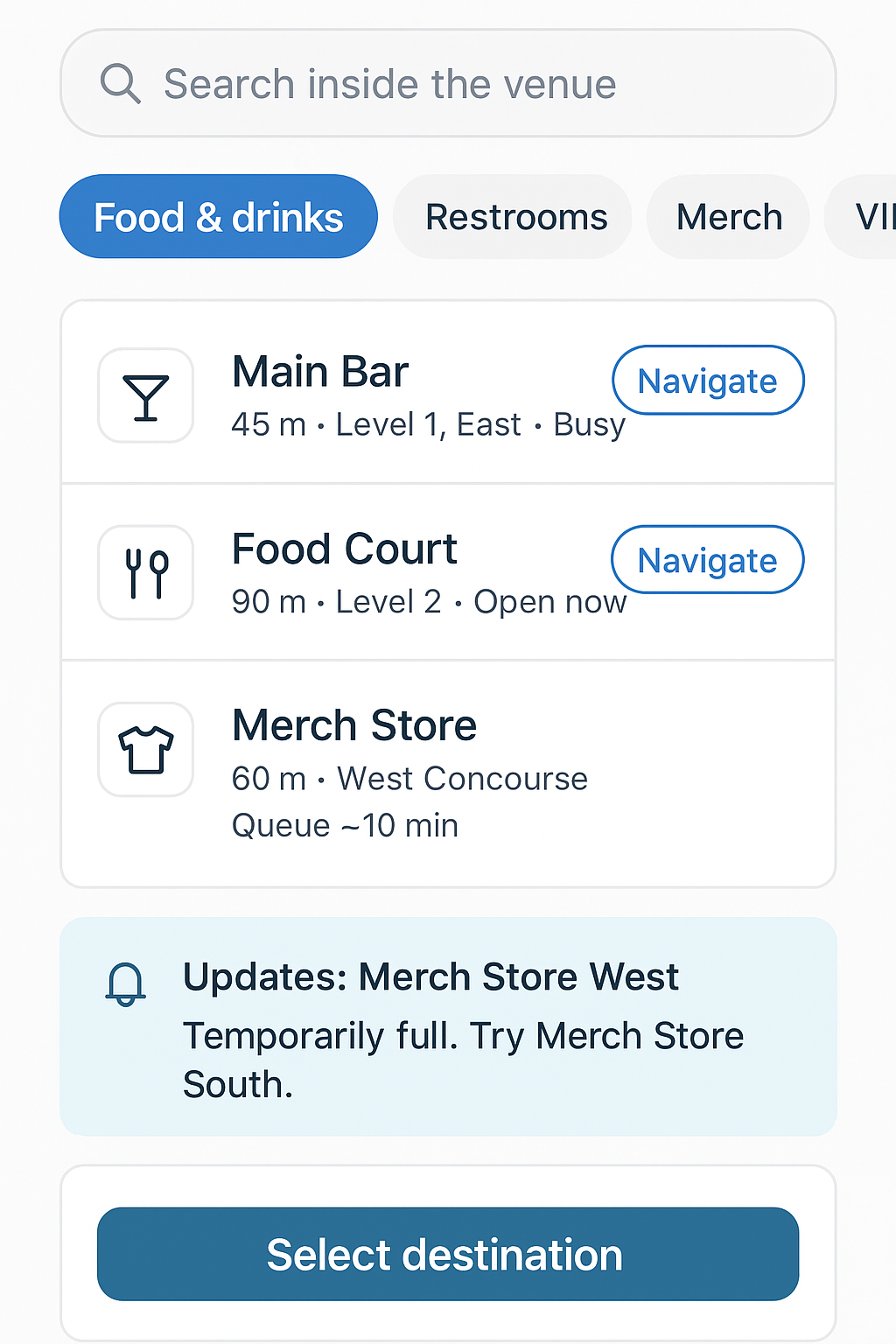Click the Merch Store t-shirt icon
This screenshot has width=896, height=1344.
pyautogui.click(x=145, y=750)
